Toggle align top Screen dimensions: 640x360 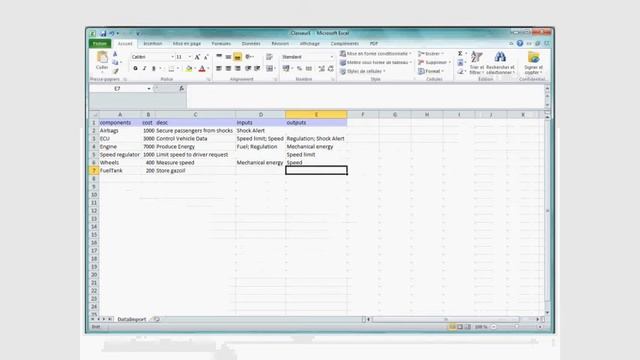coord(219,57)
